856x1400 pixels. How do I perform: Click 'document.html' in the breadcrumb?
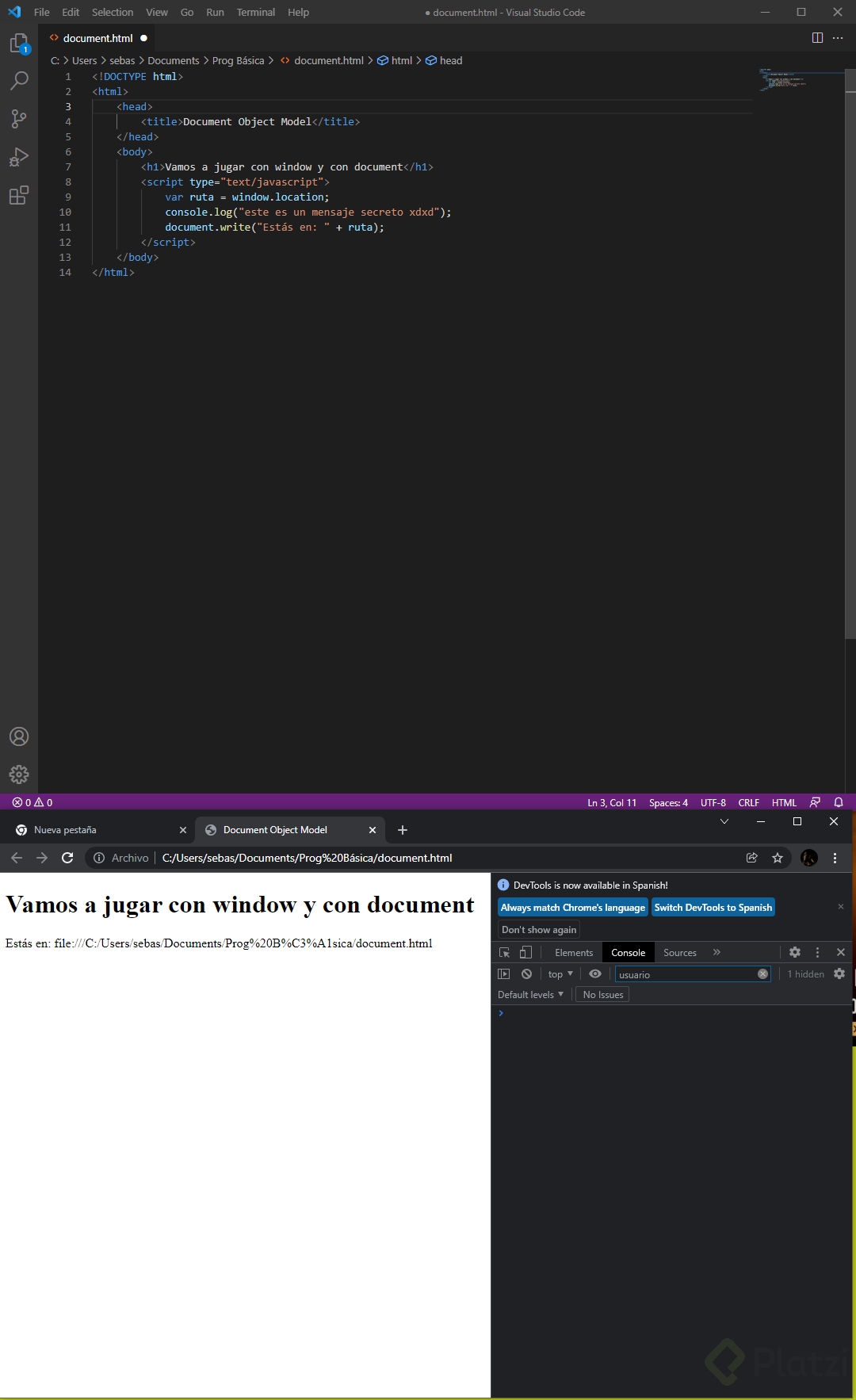(322, 60)
